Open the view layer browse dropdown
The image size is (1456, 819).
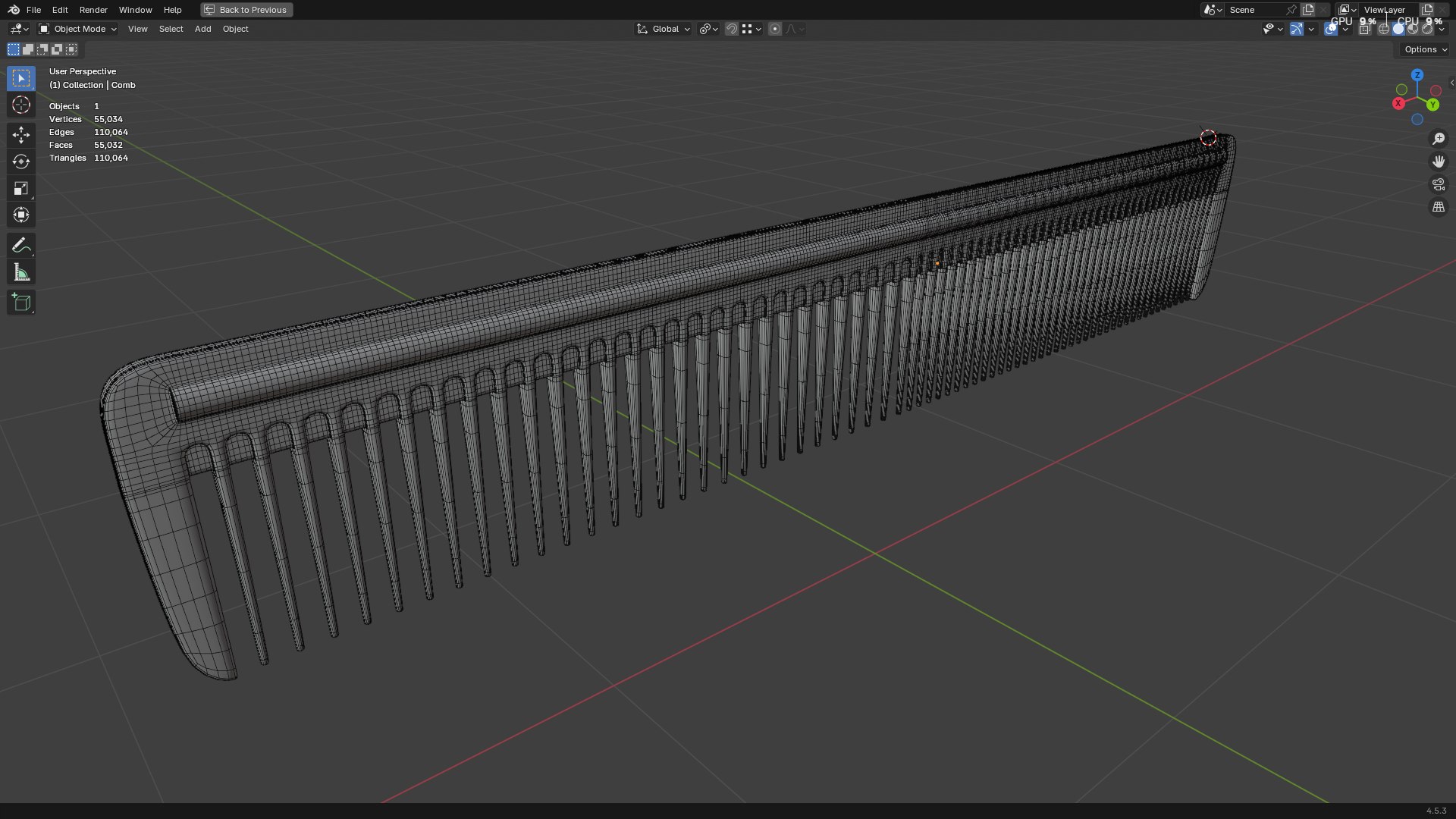pyautogui.click(x=1348, y=10)
